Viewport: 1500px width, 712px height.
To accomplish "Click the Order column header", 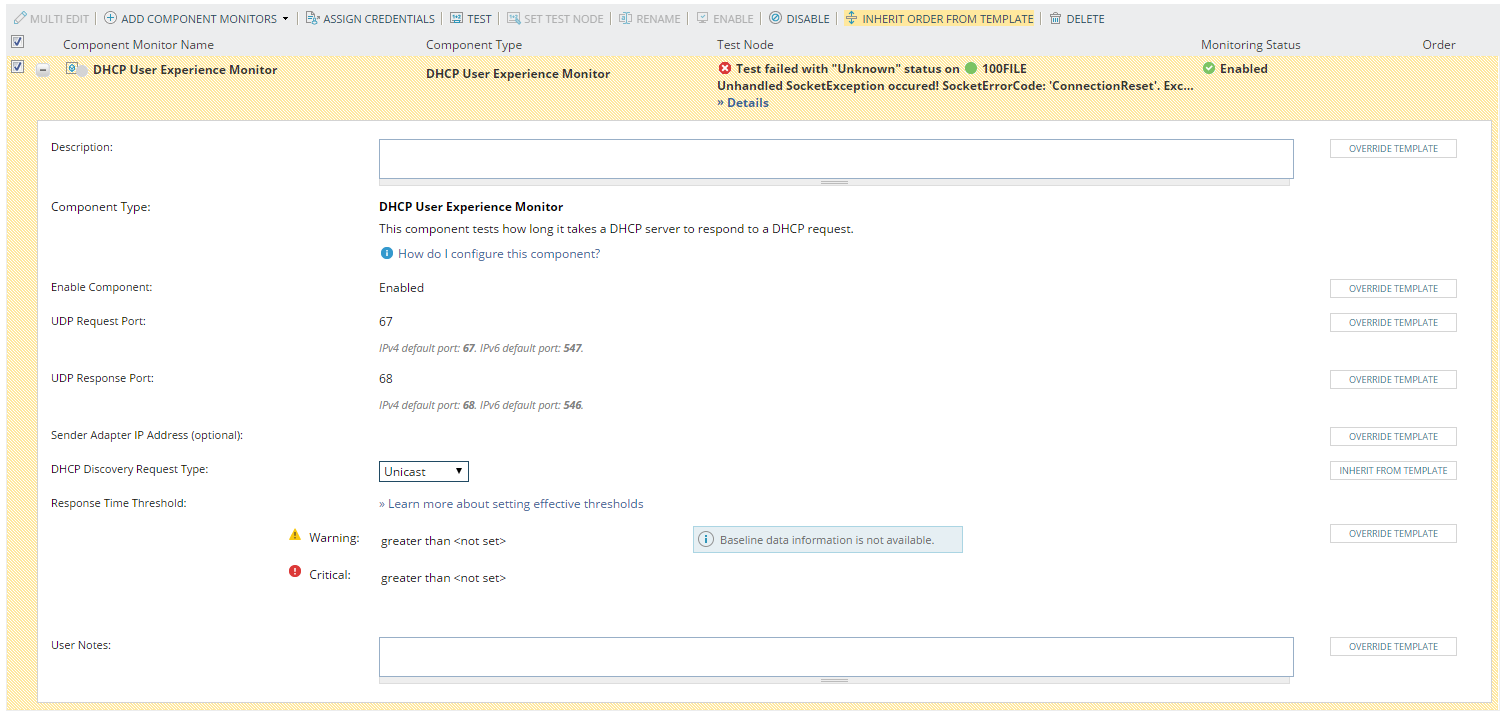I will click(x=1439, y=45).
